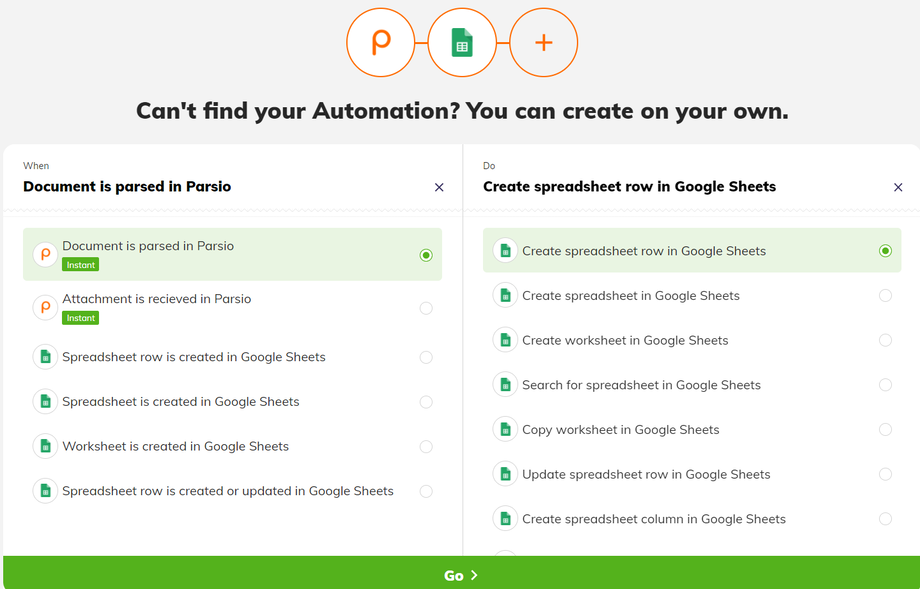Click Sheets icon beside Create spreadsheet column
920x589 pixels.
pos(505,519)
